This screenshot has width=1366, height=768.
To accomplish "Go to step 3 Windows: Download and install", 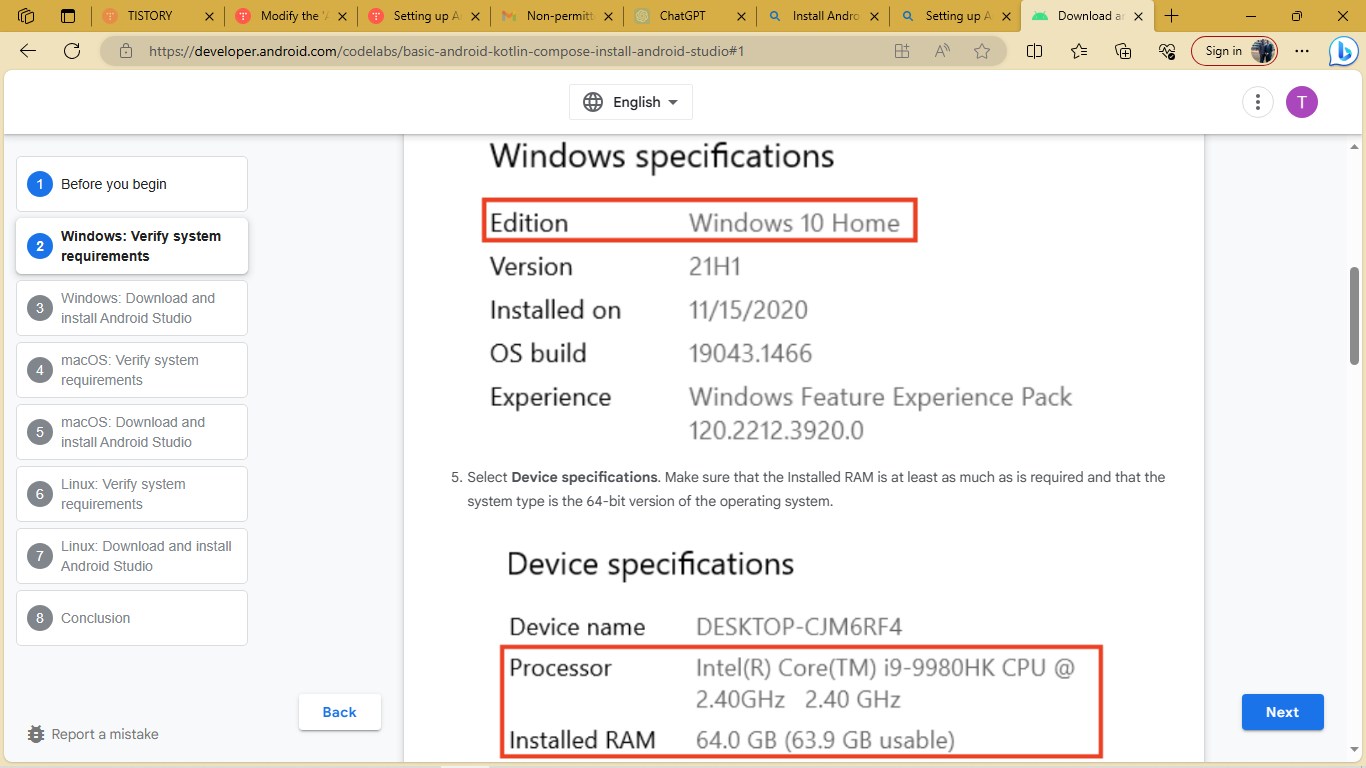I will [132, 308].
